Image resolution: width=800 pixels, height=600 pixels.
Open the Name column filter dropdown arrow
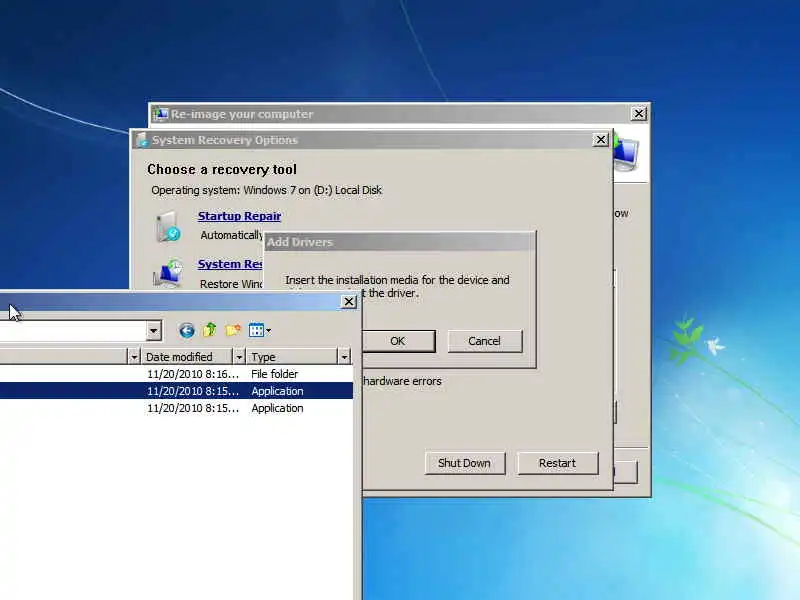pos(134,357)
